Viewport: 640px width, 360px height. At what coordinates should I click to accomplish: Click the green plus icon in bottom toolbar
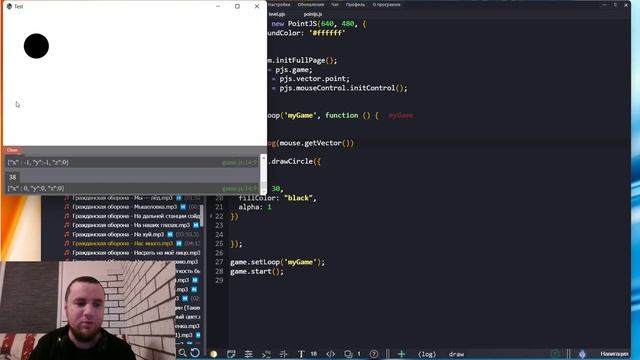401,354
